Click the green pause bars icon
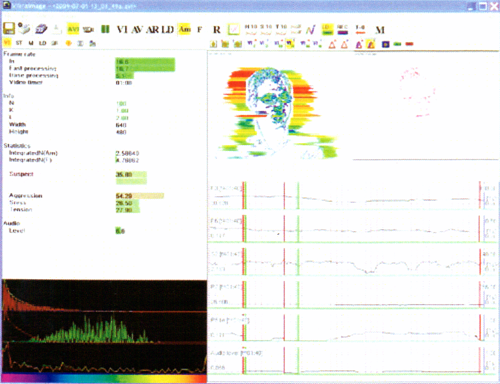The image size is (500, 384). [105, 29]
